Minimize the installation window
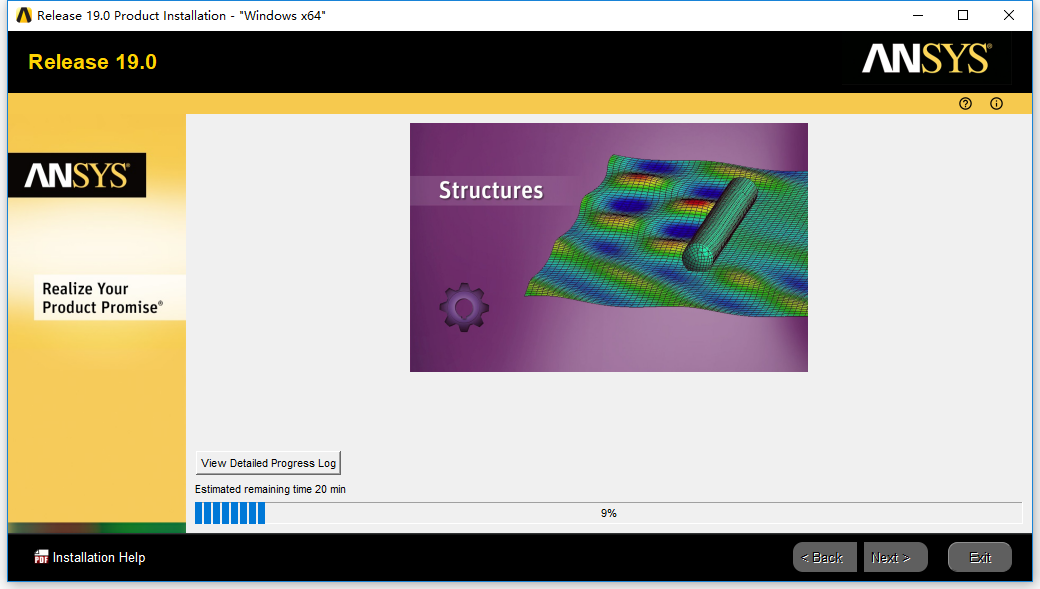Image resolution: width=1040 pixels, height=589 pixels. pos(918,15)
